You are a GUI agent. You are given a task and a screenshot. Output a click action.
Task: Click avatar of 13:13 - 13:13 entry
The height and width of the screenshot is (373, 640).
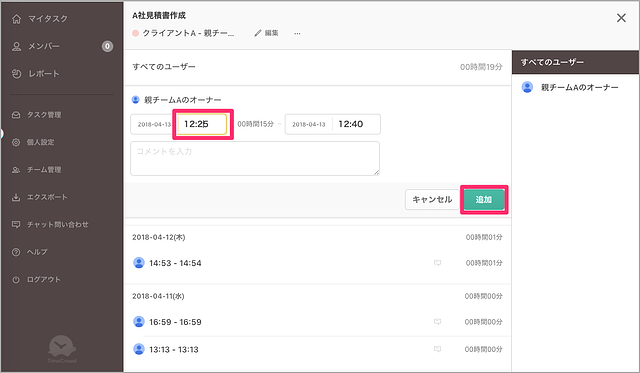tap(139, 349)
